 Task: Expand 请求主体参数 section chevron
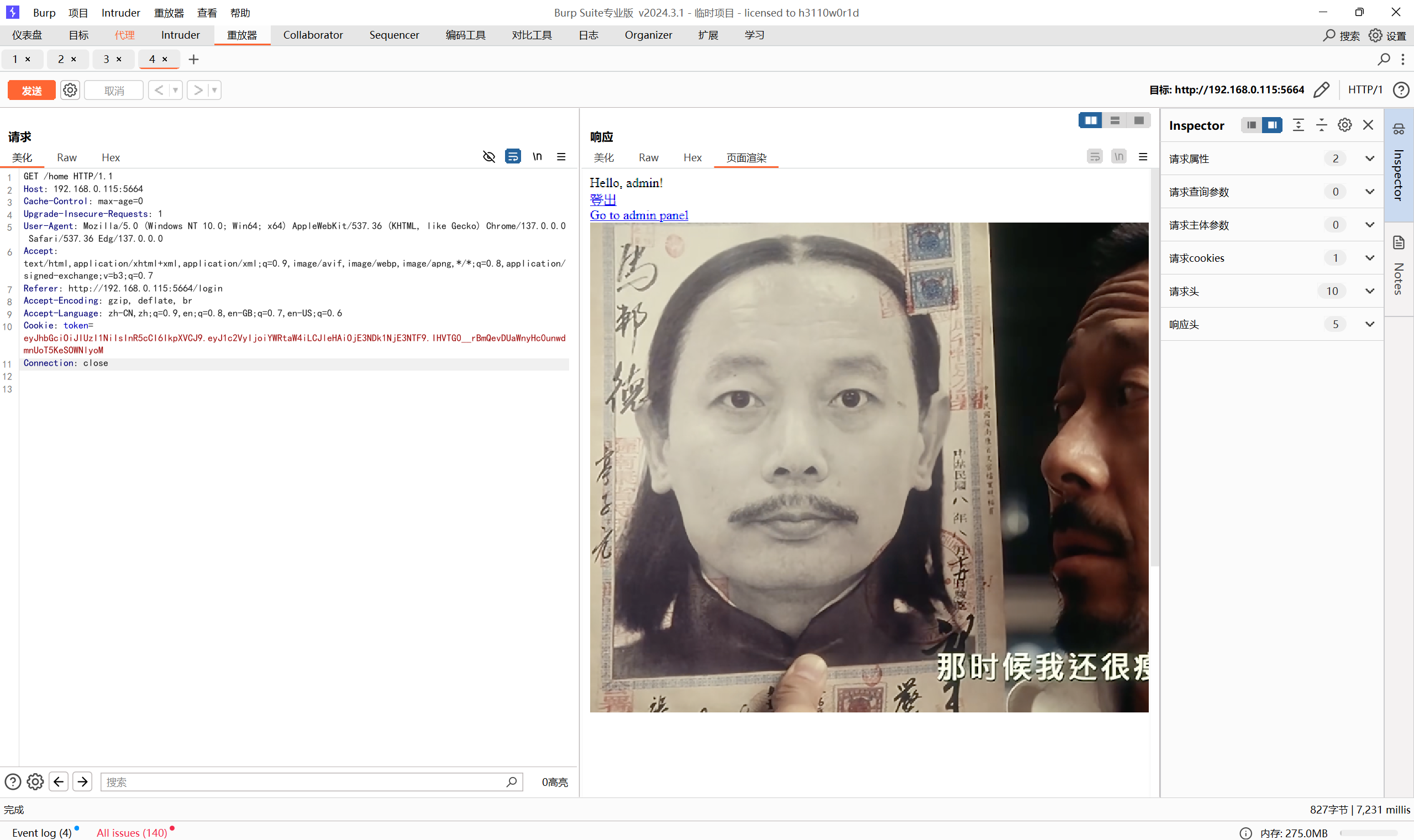point(1369,225)
